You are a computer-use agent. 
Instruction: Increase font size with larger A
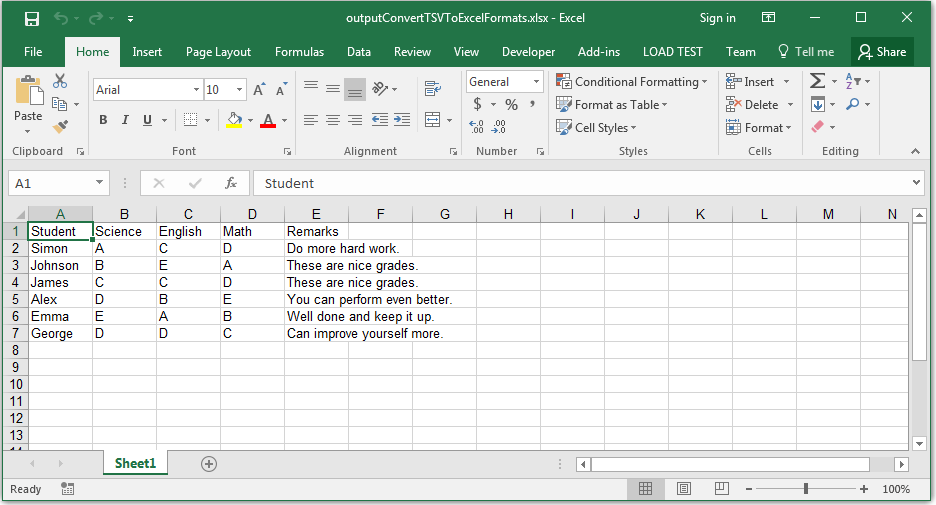259,90
